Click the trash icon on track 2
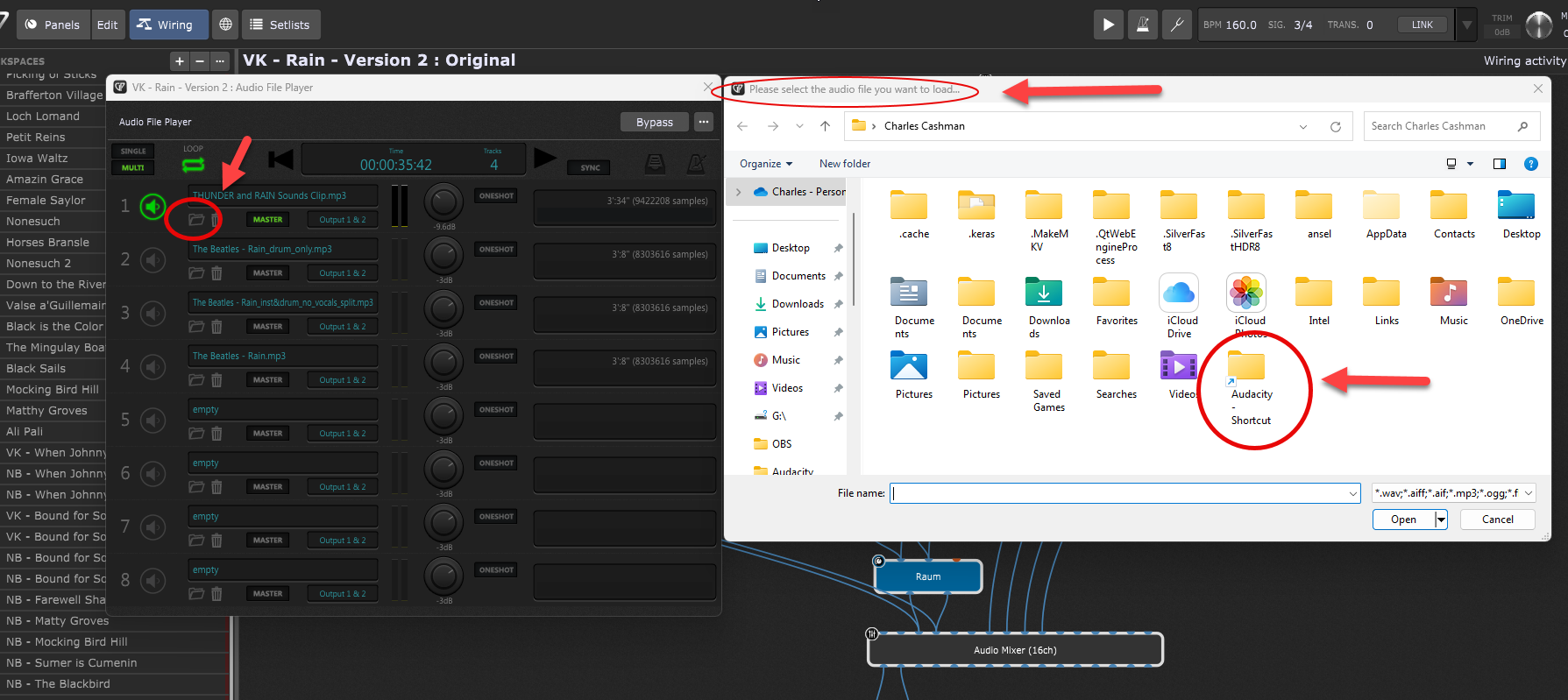The width and height of the screenshot is (1568, 700). (216, 273)
